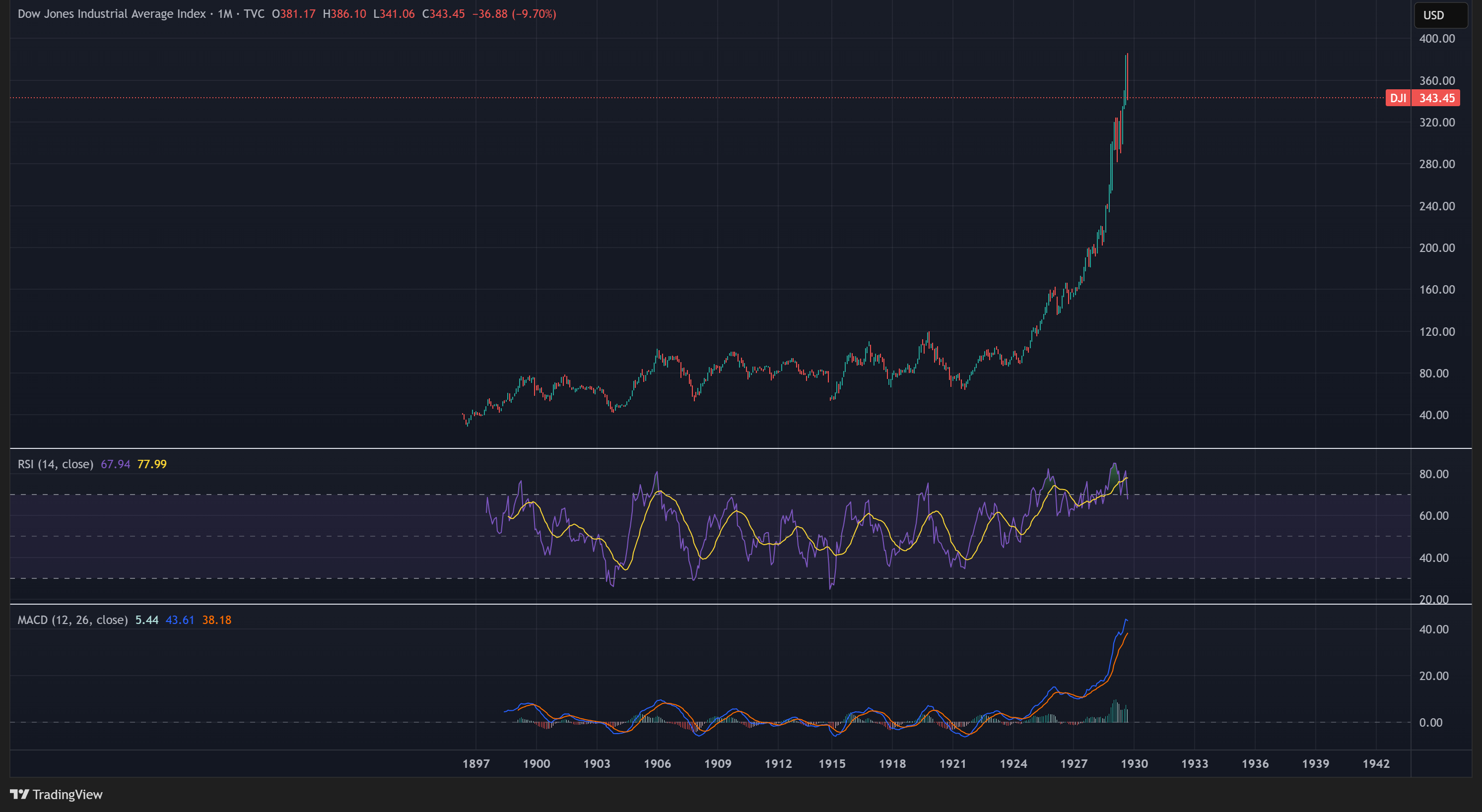Image resolution: width=1482 pixels, height=812 pixels.
Task: Click the 1927 label on the time axis
Action: 1074,764
